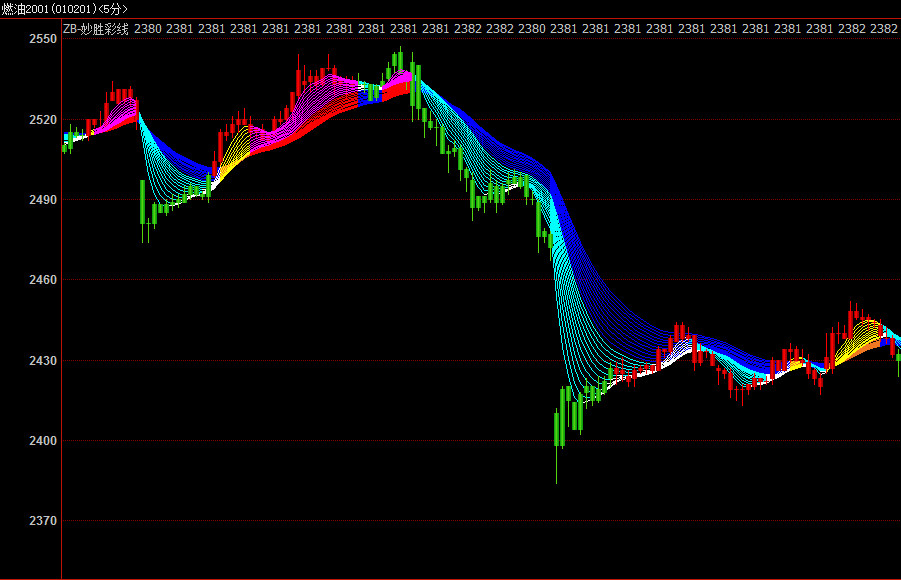The height and width of the screenshot is (580, 901).
Task: Click the 2550 price axis label
Action: point(43,39)
